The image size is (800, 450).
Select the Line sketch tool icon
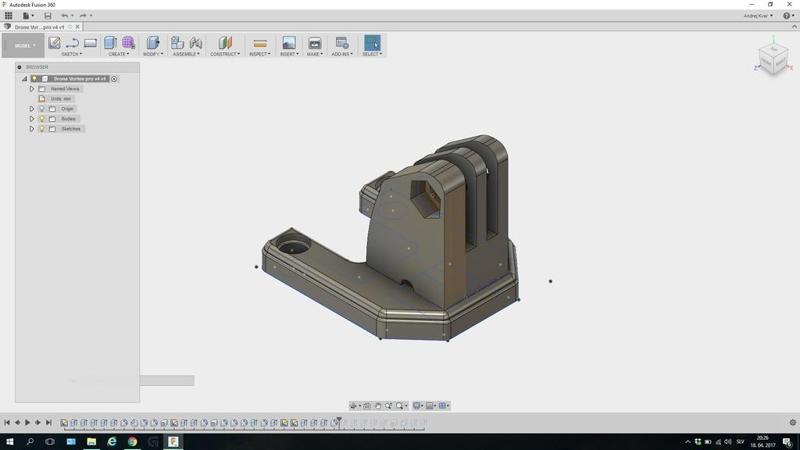tap(72, 43)
